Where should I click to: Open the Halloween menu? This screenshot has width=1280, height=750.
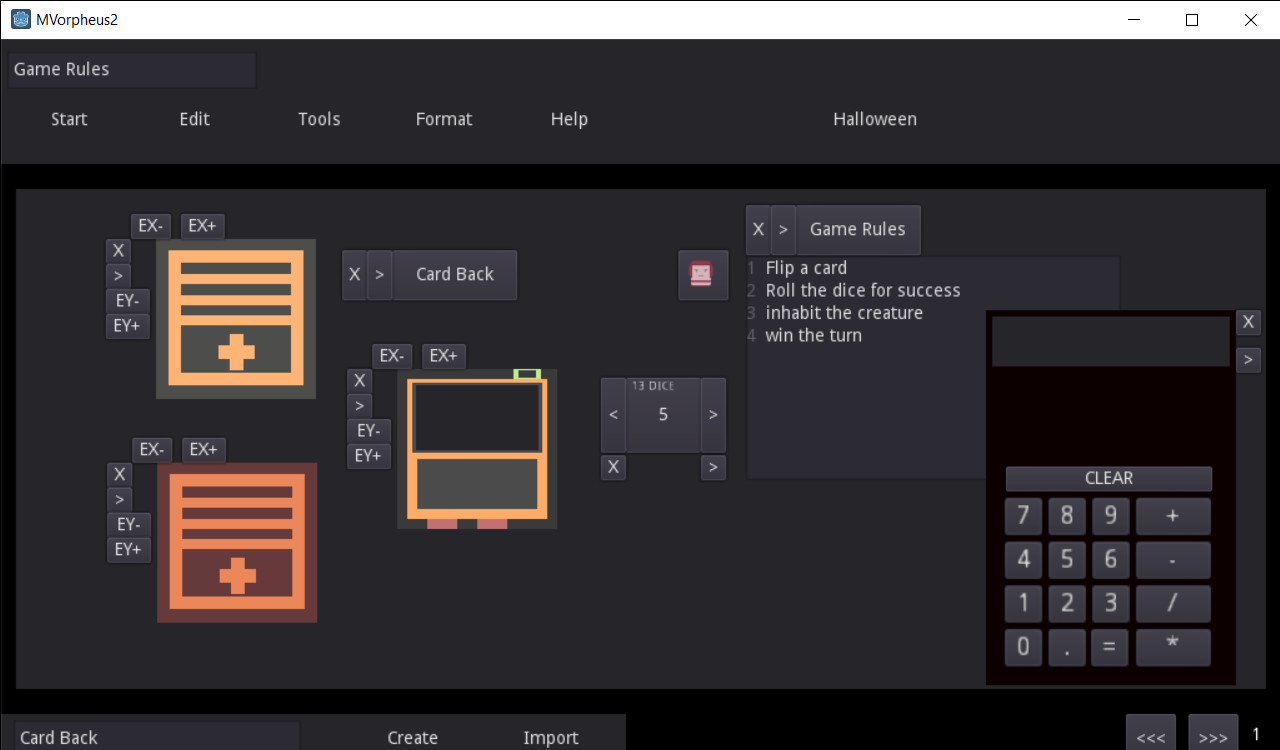coord(875,118)
